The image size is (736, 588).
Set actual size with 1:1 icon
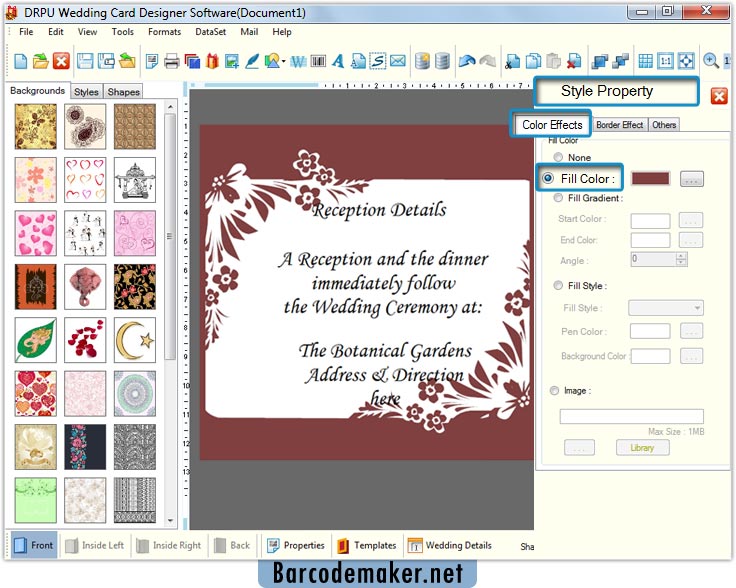(666, 61)
